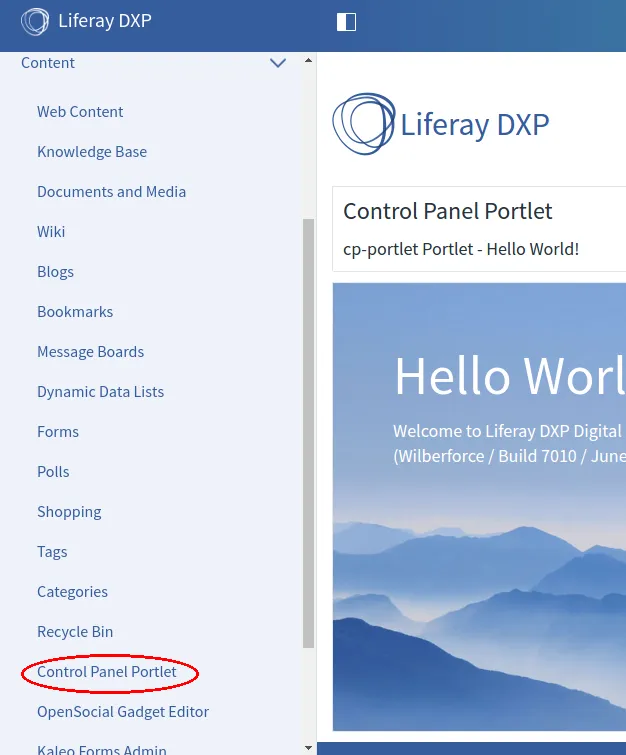This screenshot has width=626, height=755.
Task: Click the Control Panel Portlet heading
Action: pos(447,211)
